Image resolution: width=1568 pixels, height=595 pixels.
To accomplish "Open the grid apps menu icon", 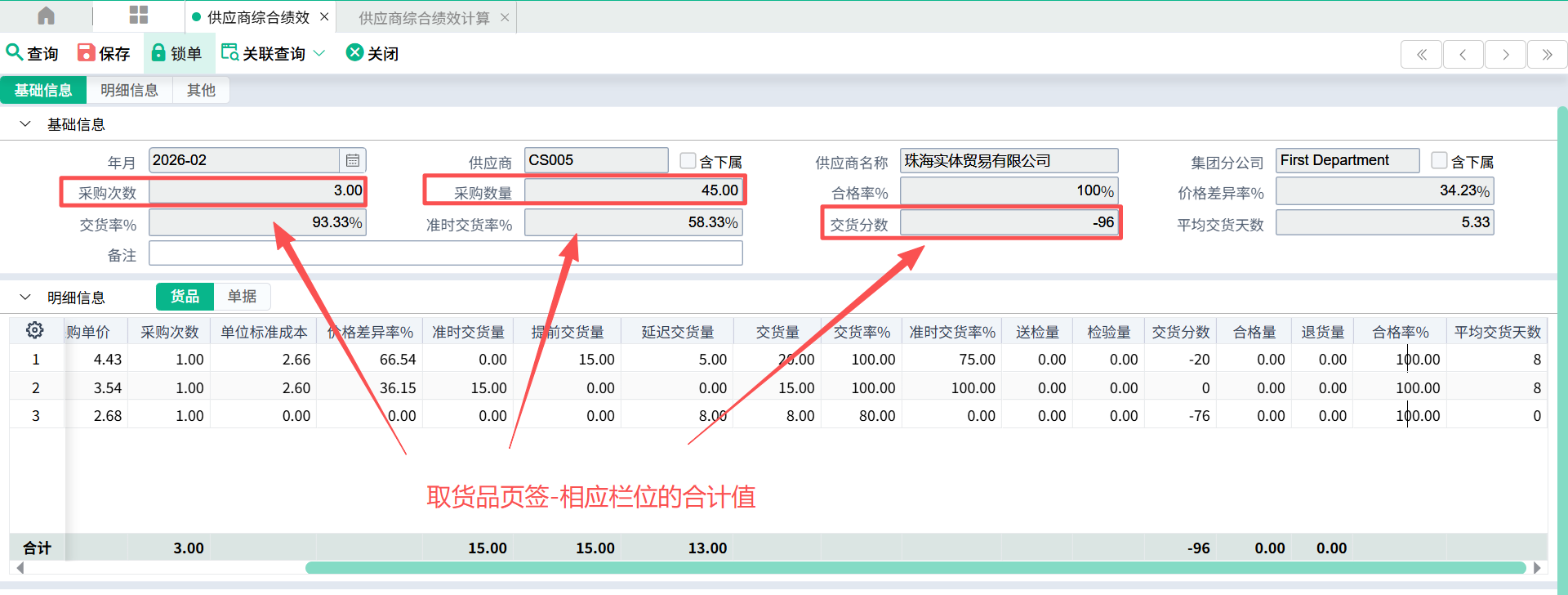I will (139, 16).
